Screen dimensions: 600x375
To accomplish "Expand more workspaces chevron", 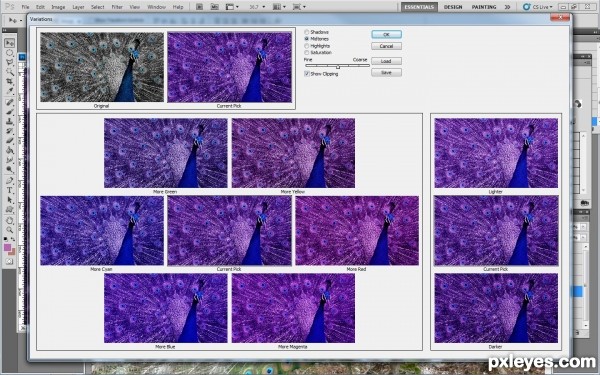I will tap(507, 7).
